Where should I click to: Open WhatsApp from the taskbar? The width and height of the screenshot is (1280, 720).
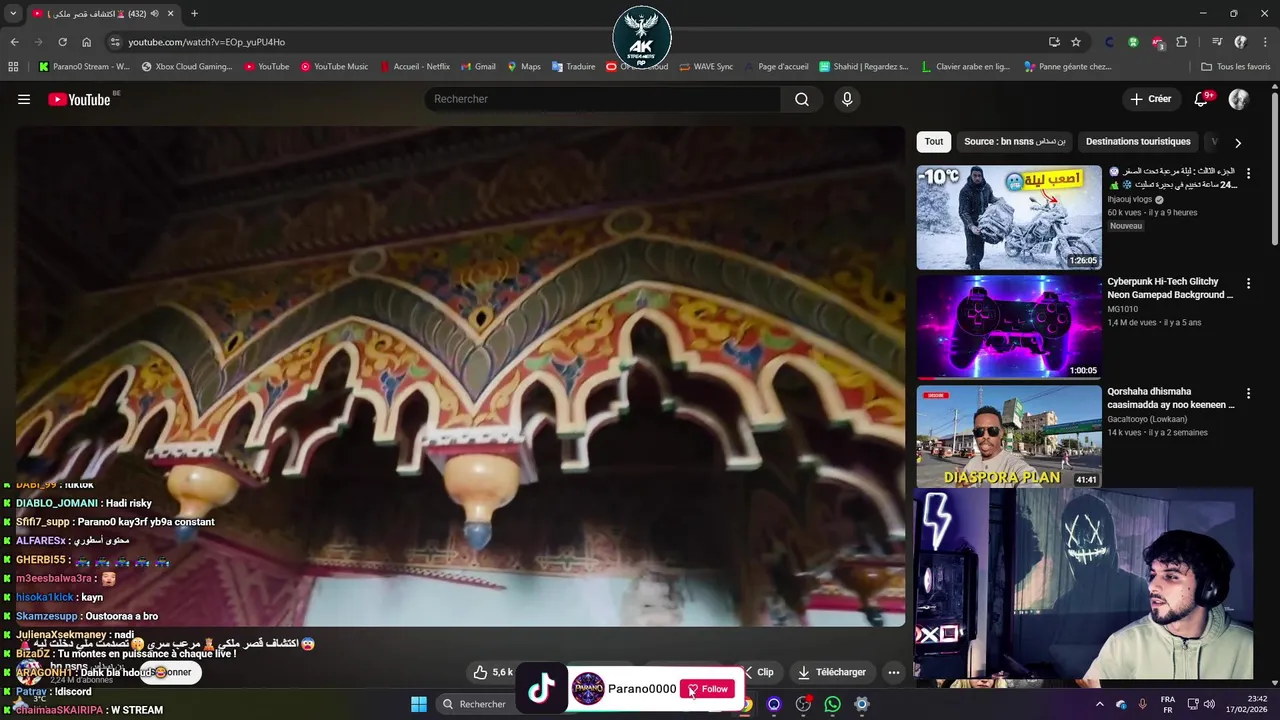point(832,704)
